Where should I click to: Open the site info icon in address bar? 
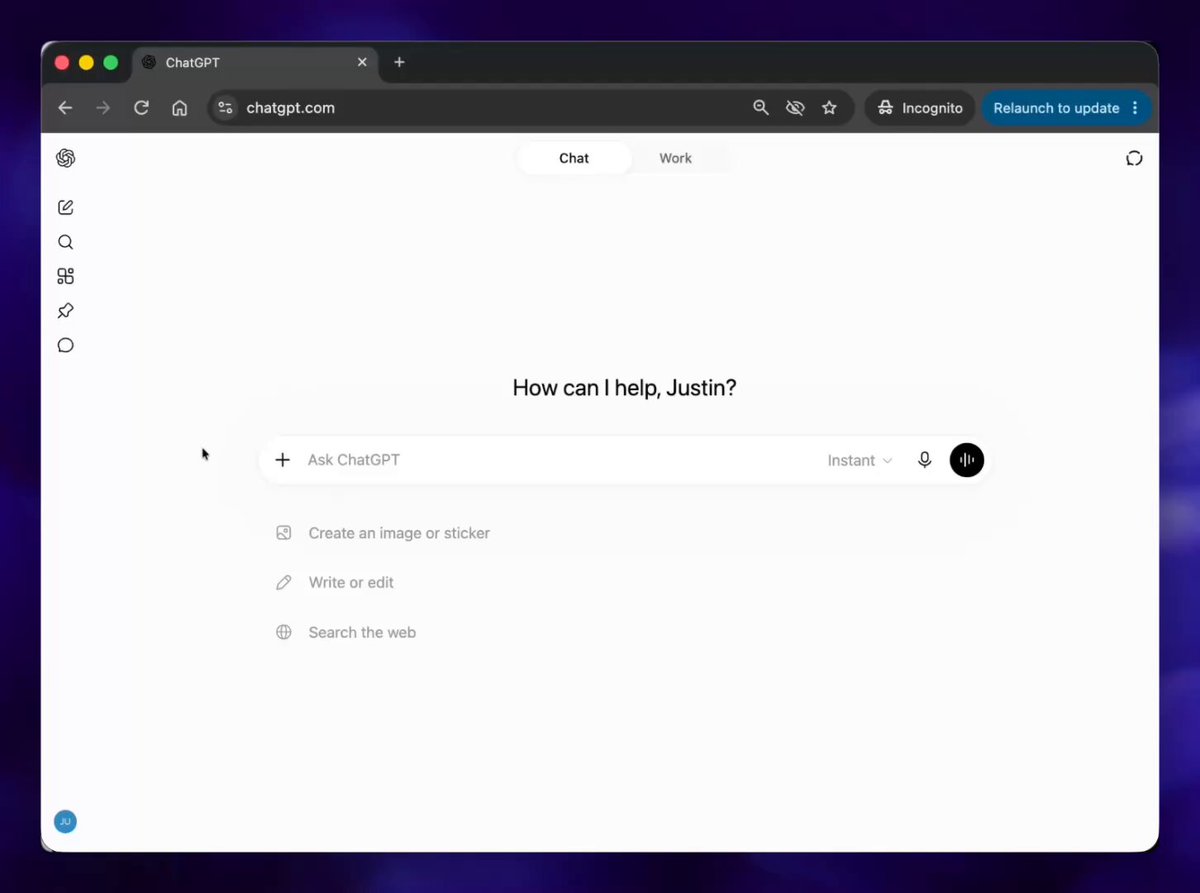pos(225,108)
